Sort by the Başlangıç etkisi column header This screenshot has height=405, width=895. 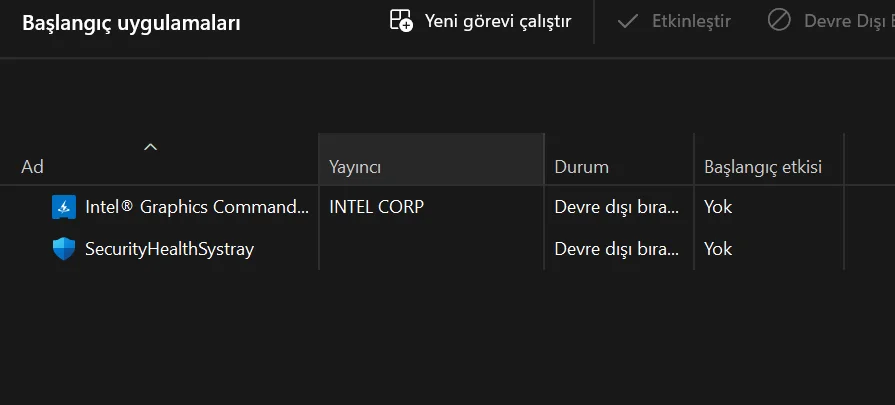[763, 167]
